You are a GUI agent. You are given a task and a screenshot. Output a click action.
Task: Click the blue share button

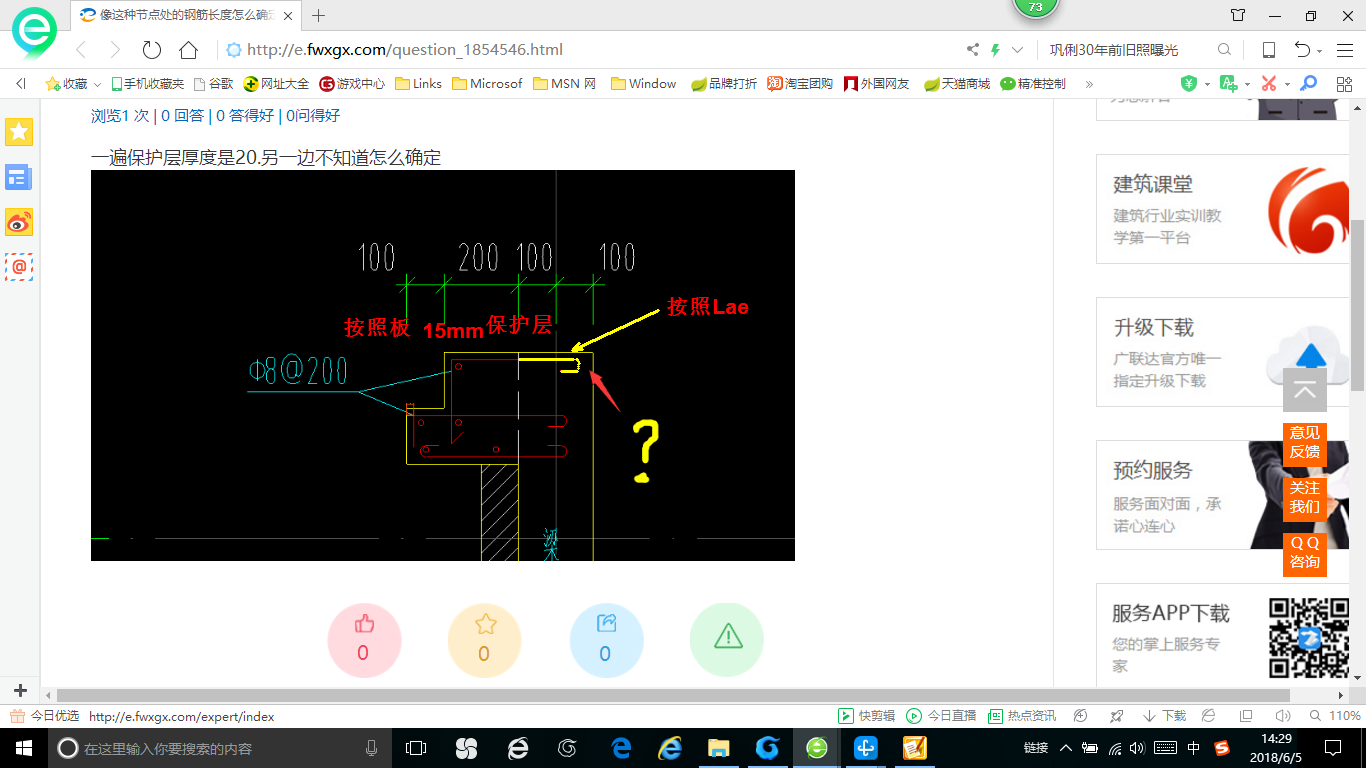(x=606, y=639)
